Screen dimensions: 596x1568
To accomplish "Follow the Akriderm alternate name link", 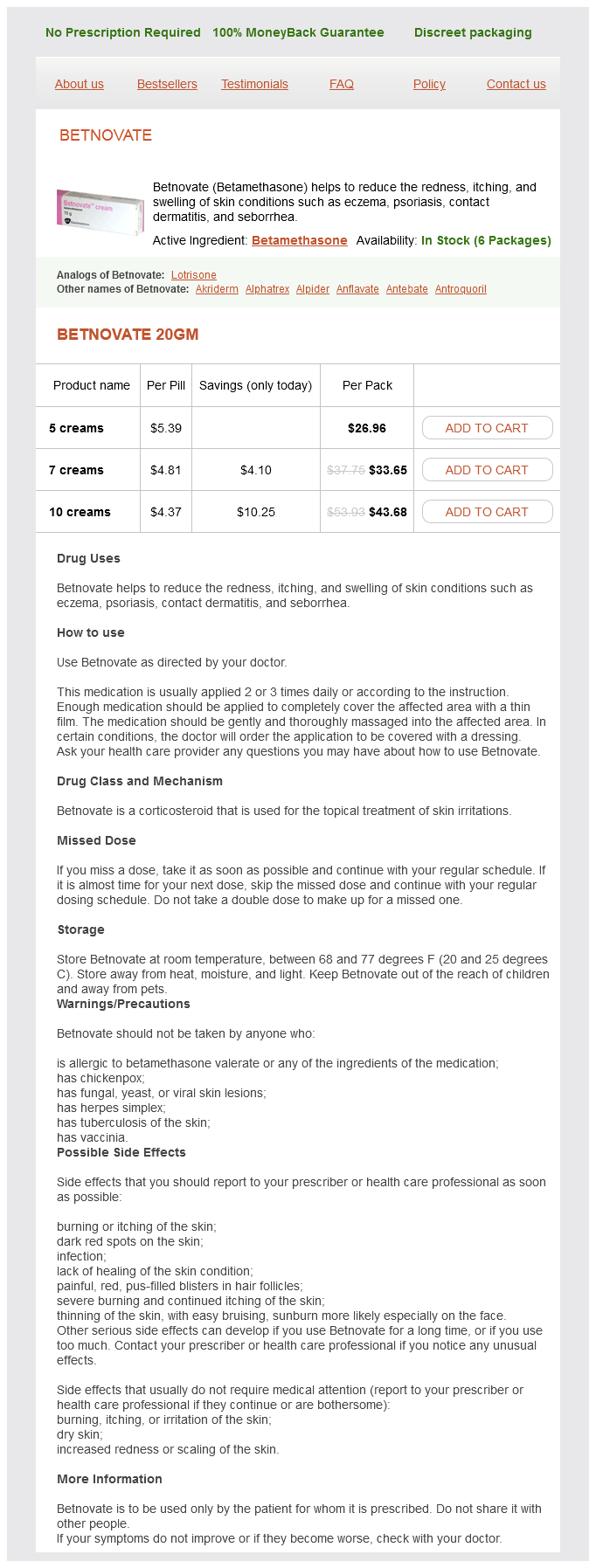I will tap(217, 289).
